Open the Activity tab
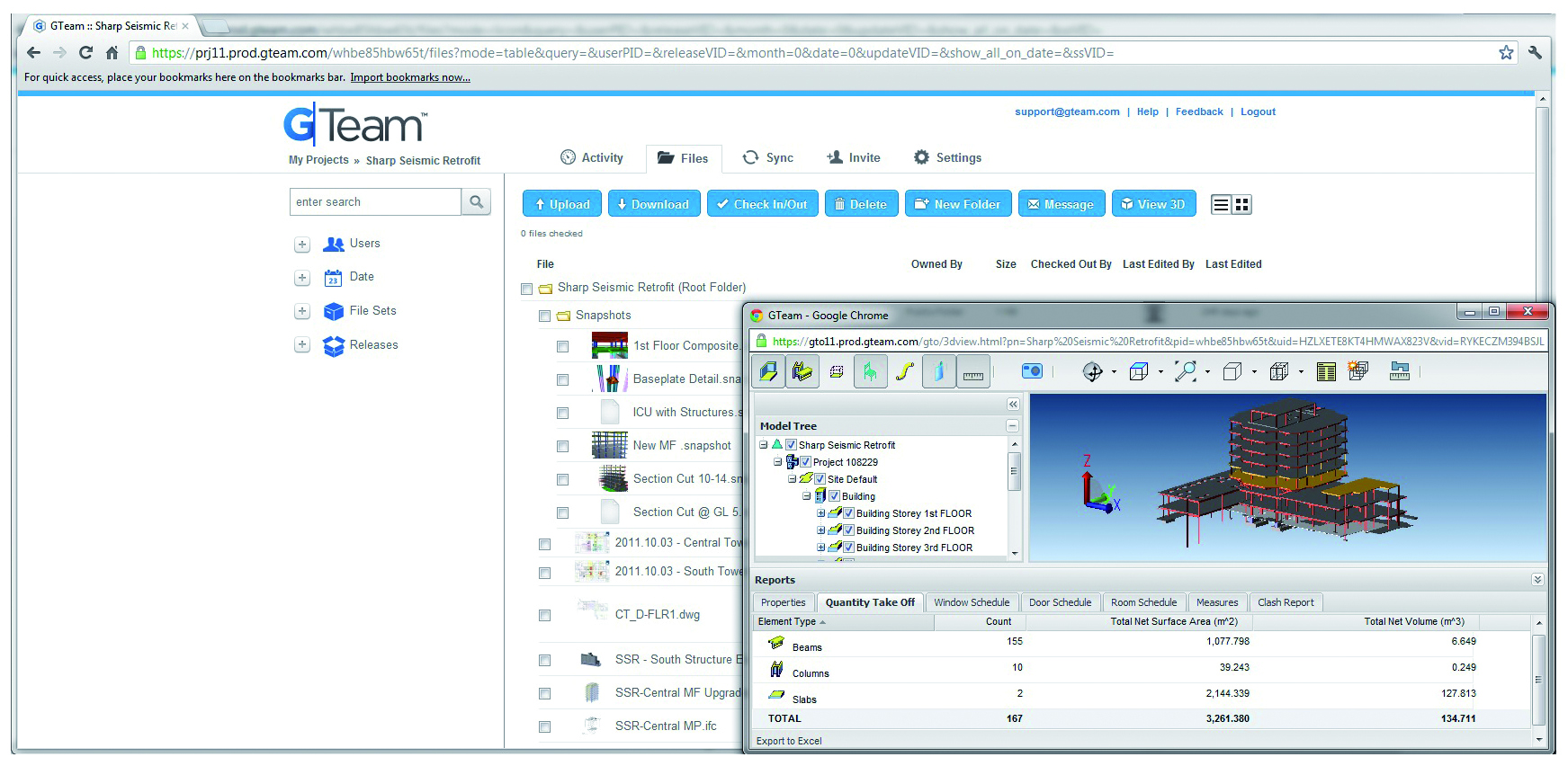This screenshot has width=1568, height=766. click(x=592, y=157)
